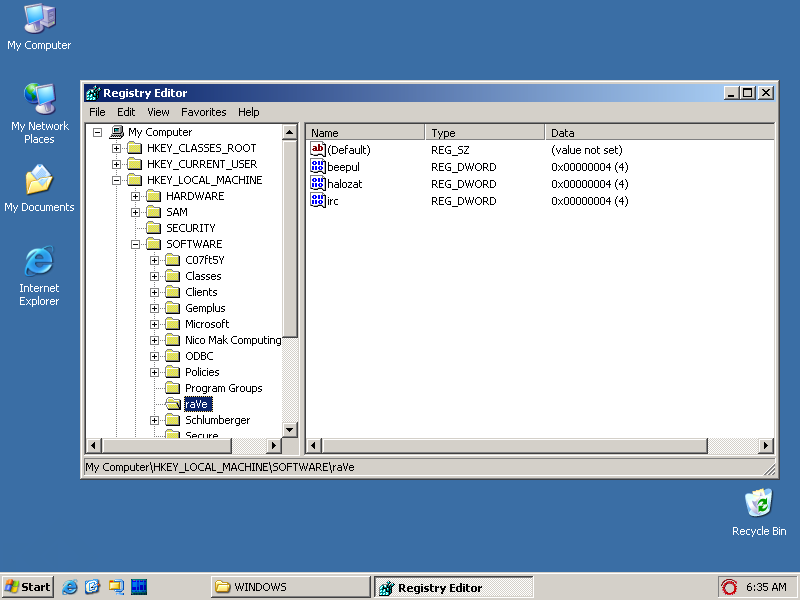Expand the C07ft5Y key

(154, 260)
